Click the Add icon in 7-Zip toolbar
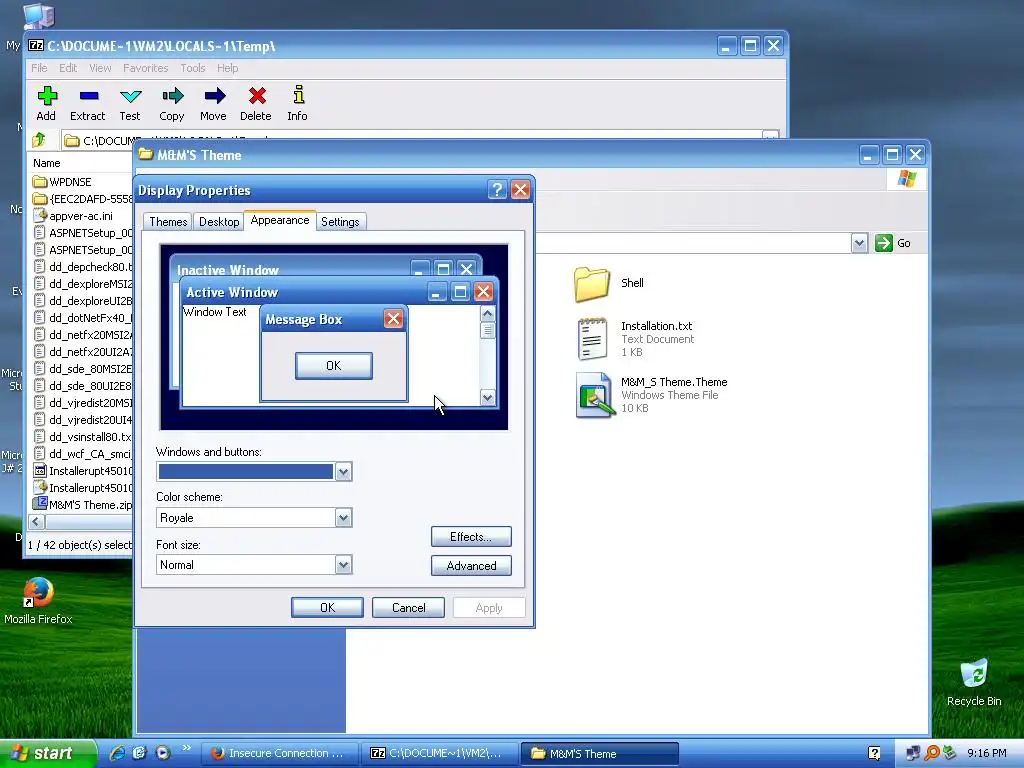Screen dimensions: 1024x768 click(x=46, y=97)
